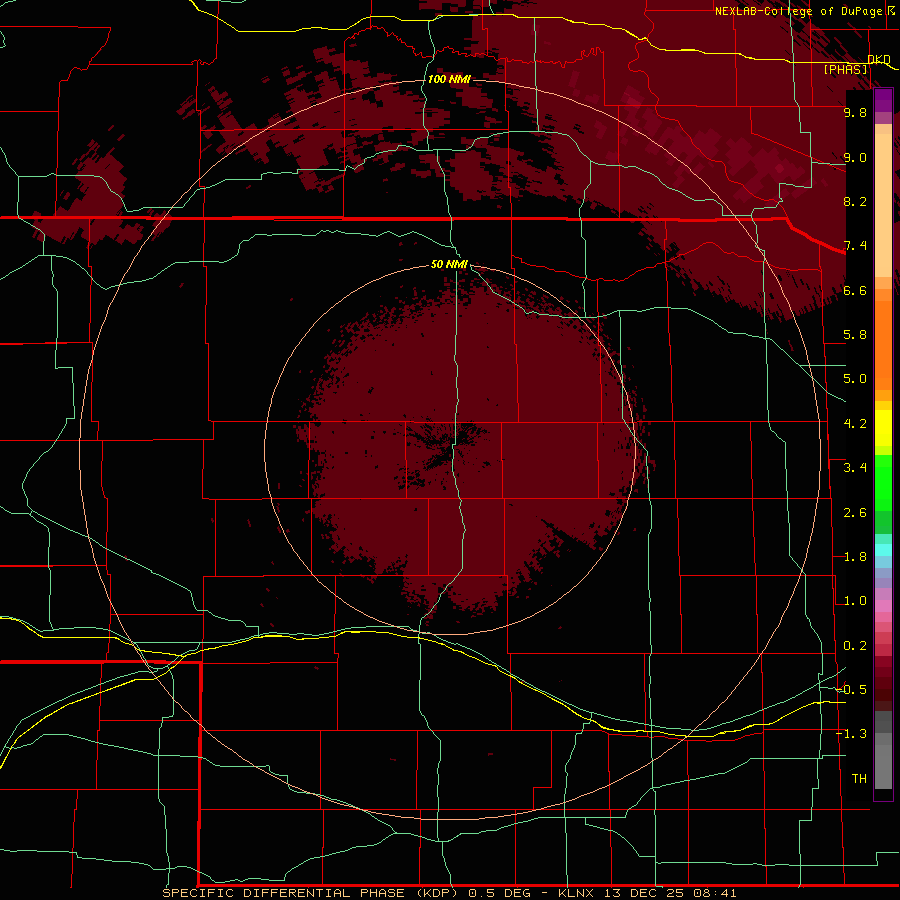Image resolution: width=900 pixels, height=900 pixels.
Task: Click the 8.2 value on the color scale
Action: tap(855, 201)
